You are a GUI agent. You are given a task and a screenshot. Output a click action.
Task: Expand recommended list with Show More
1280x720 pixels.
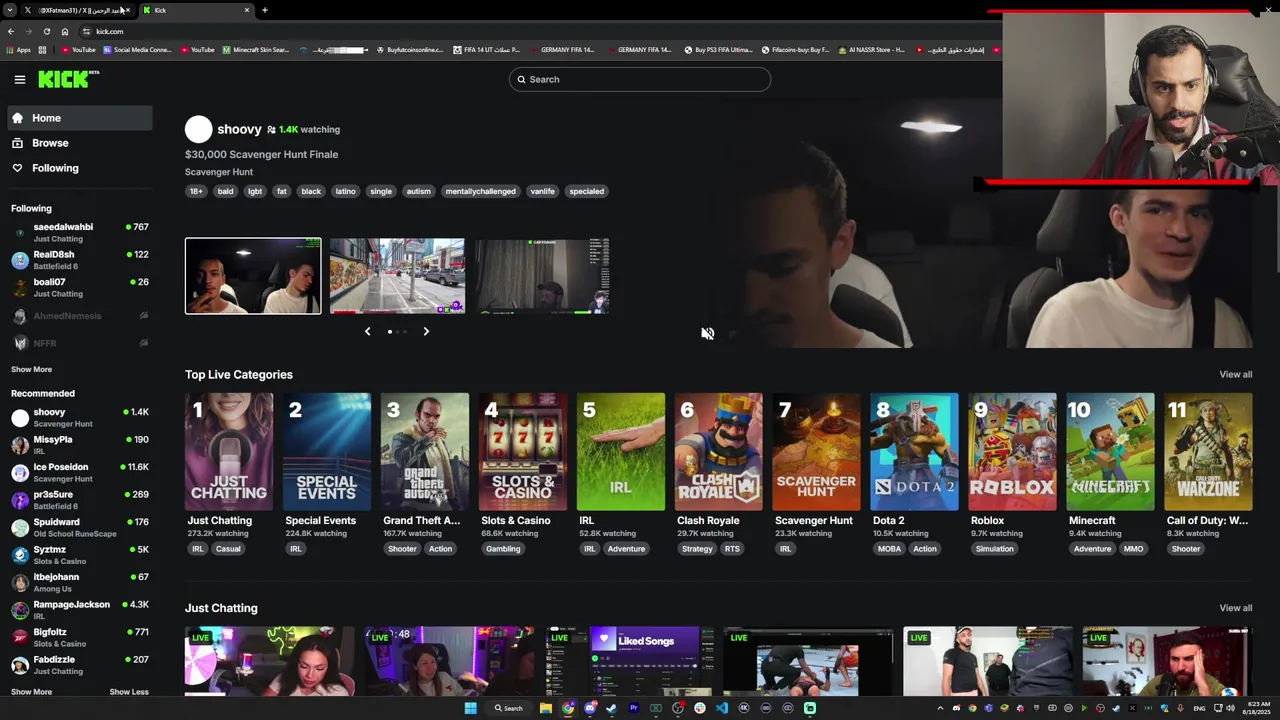point(31,692)
